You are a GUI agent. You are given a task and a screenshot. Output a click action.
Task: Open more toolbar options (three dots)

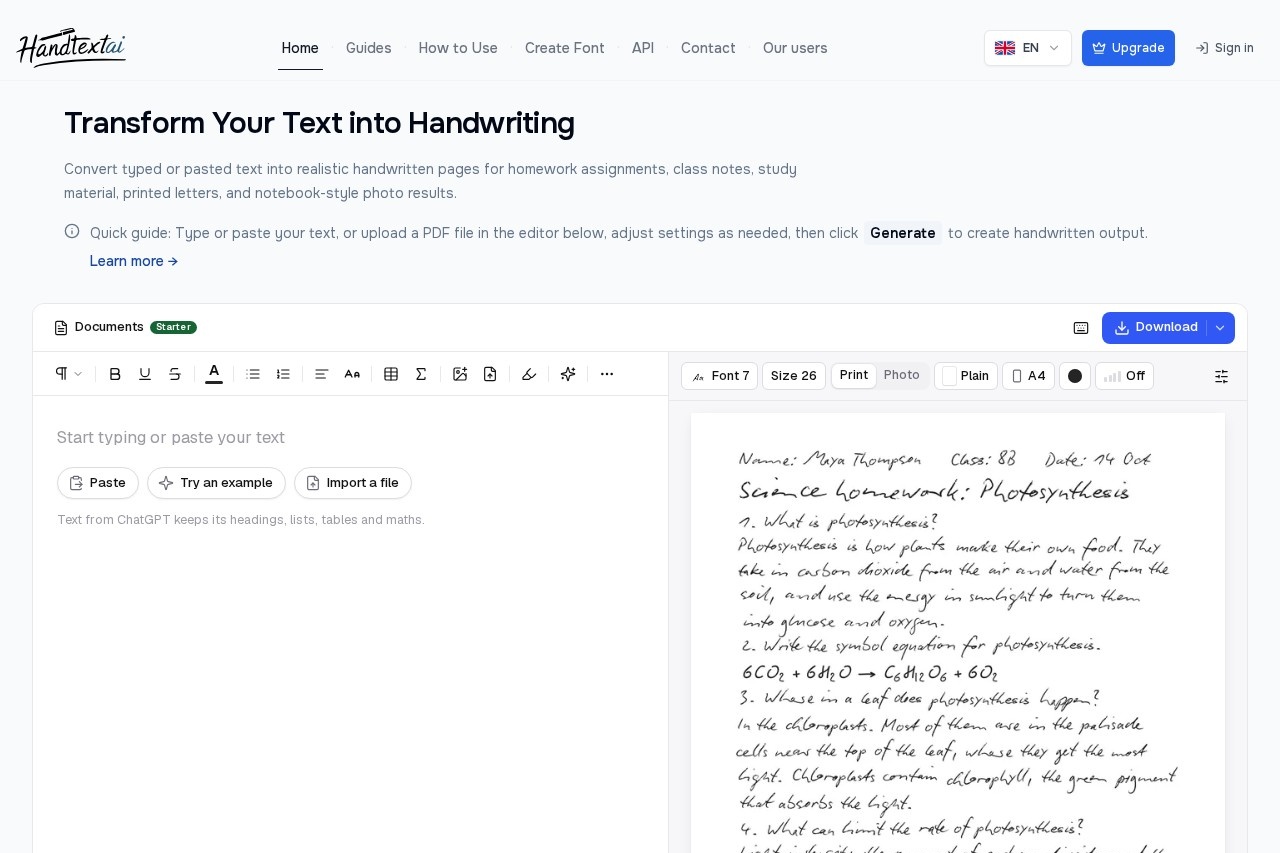click(x=607, y=374)
